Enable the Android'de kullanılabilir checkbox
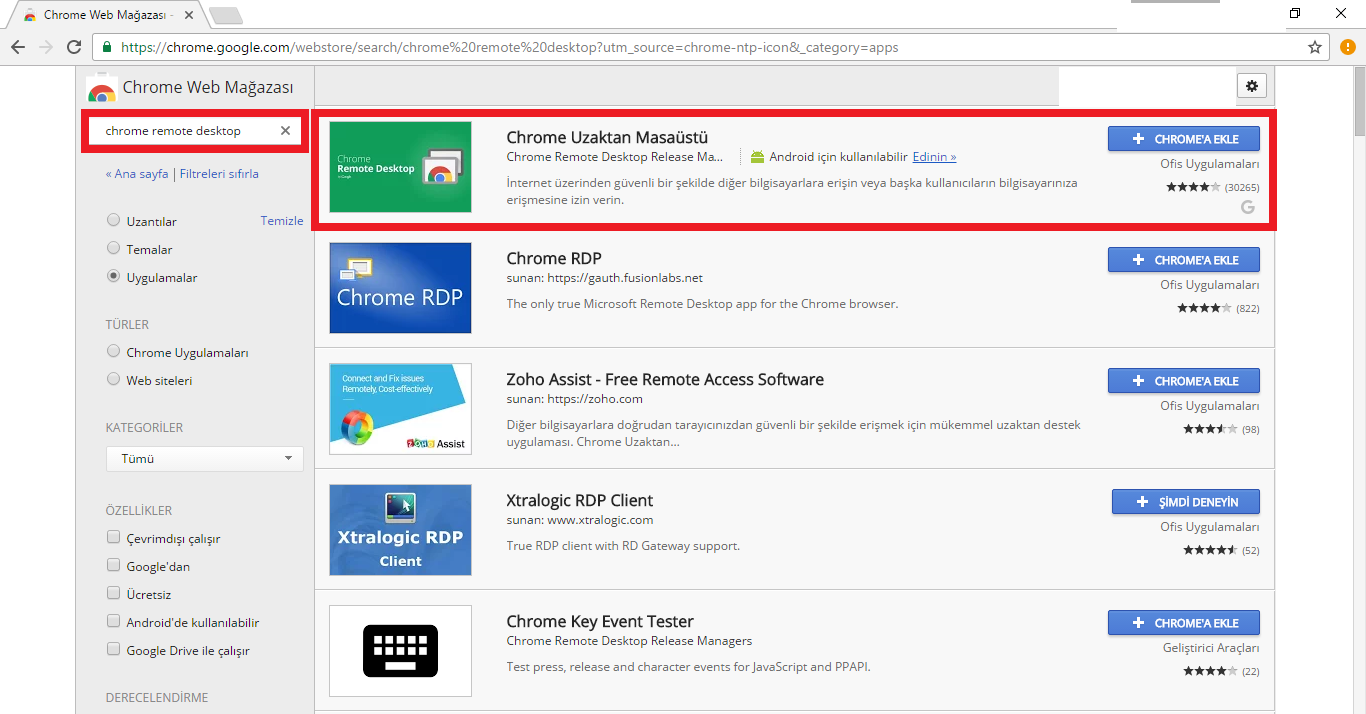1366x714 pixels. pos(113,622)
